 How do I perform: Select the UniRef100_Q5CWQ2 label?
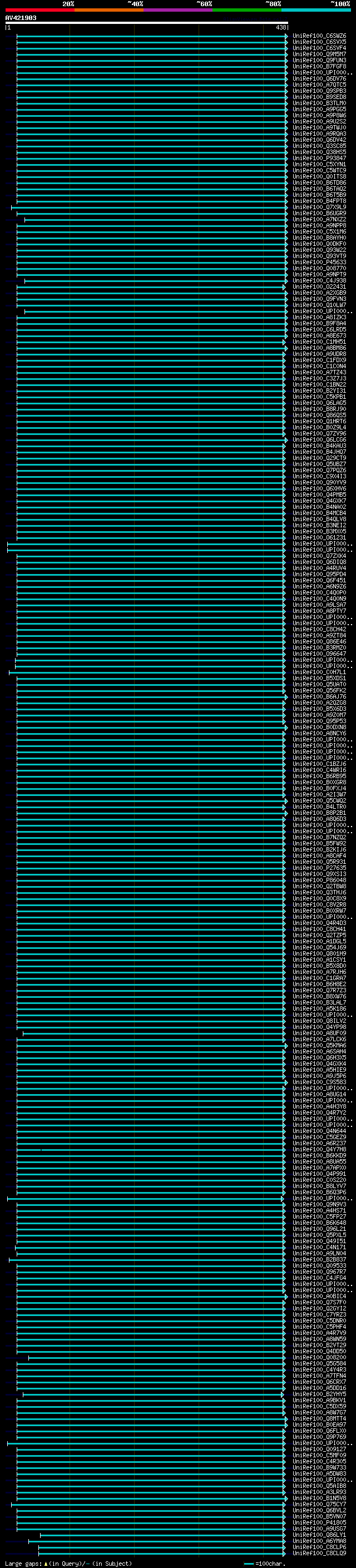coord(319,800)
